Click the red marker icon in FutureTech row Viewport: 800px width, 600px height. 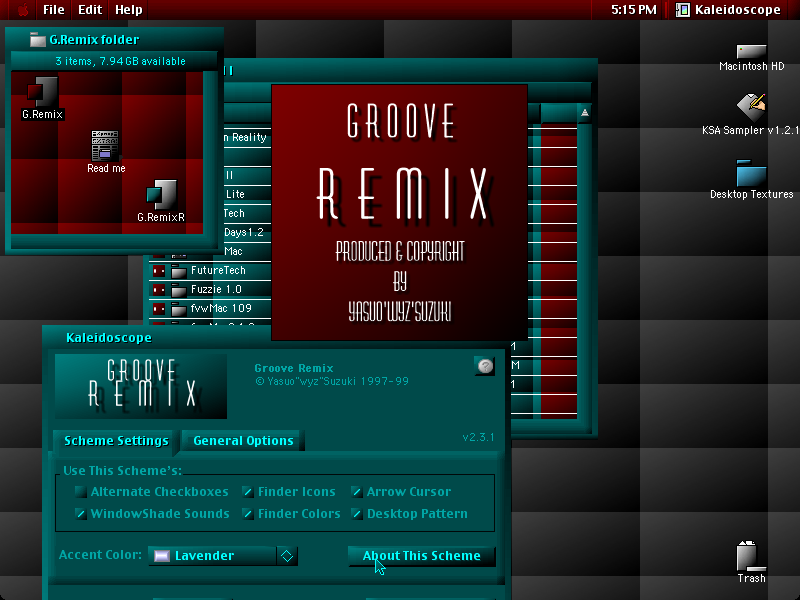coord(159,270)
